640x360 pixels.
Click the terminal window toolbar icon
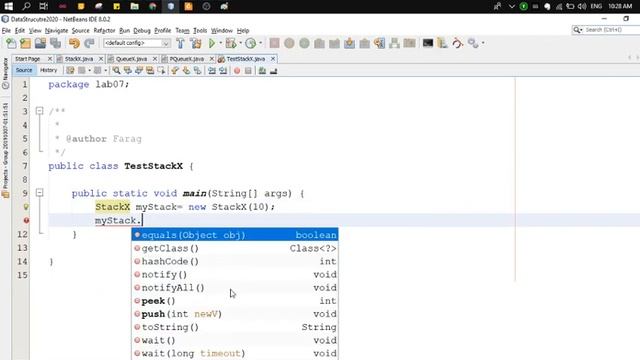[427, 43]
